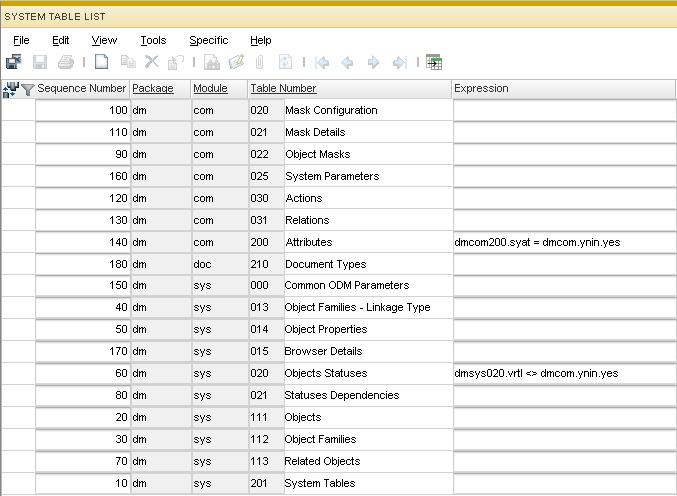Screen dimensions: 677x496
Task: Open the Tools menu
Action: [x=153, y=40]
